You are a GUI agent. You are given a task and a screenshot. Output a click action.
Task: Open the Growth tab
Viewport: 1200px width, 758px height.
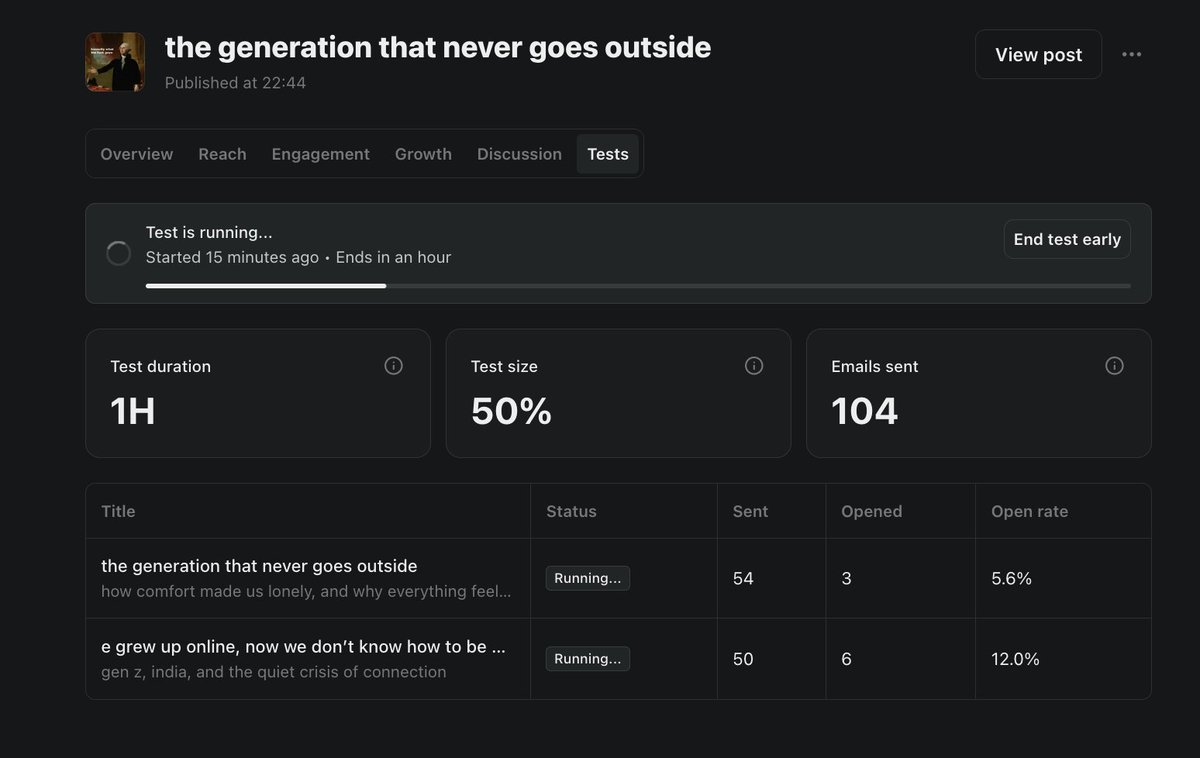pyautogui.click(x=423, y=154)
